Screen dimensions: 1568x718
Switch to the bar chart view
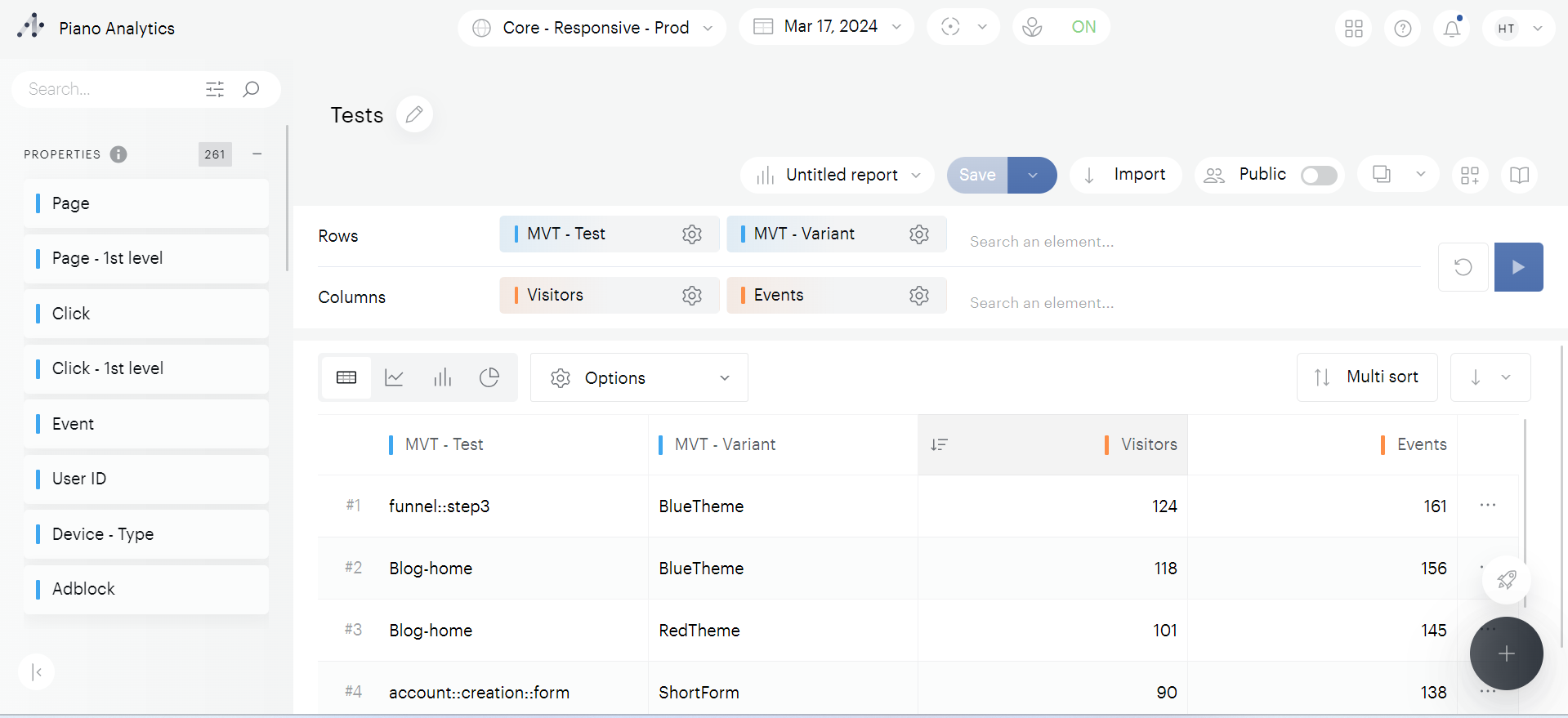coord(442,377)
